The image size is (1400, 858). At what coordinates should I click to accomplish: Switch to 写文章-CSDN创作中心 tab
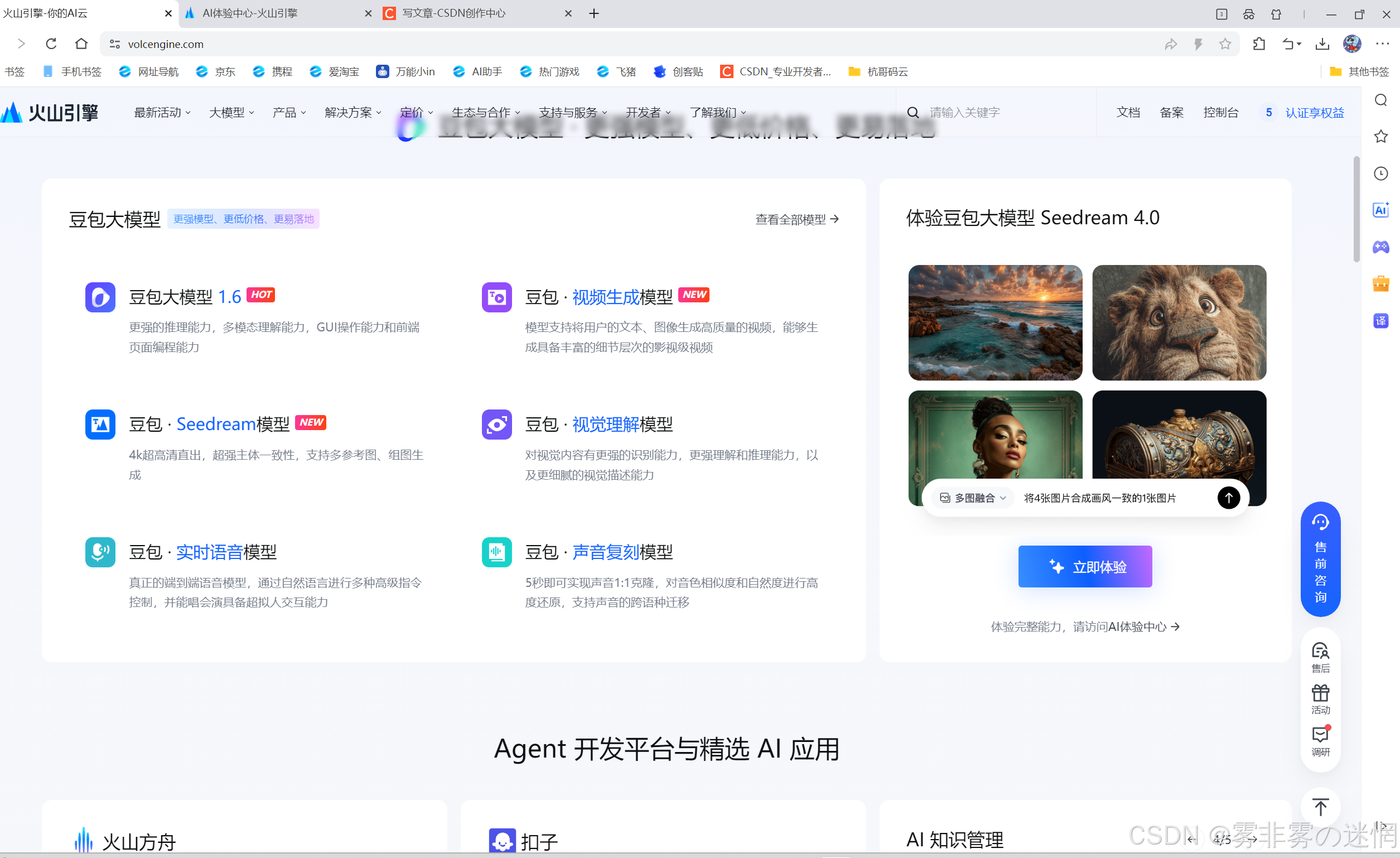tap(453, 13)
